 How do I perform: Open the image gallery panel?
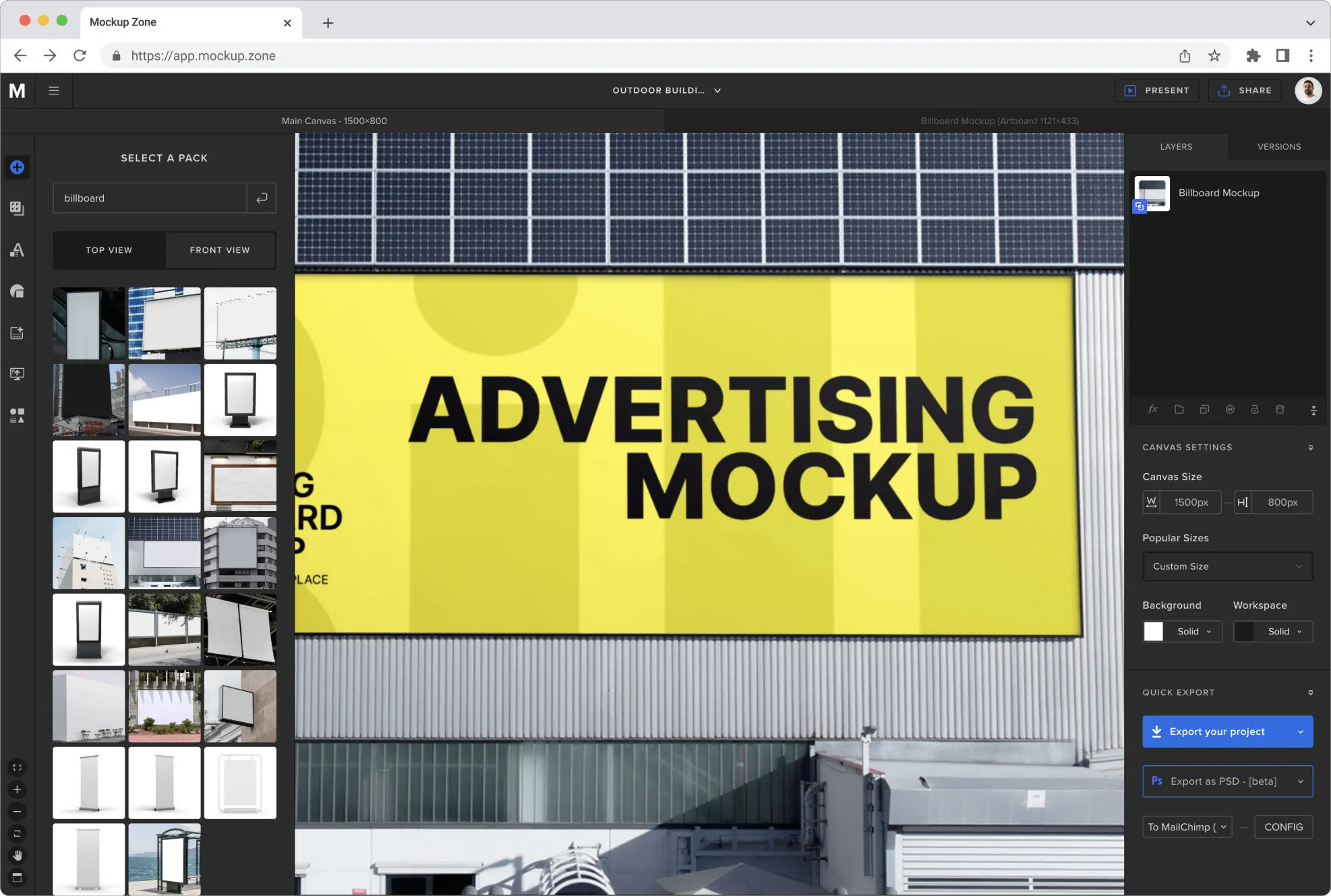(17, 208)
